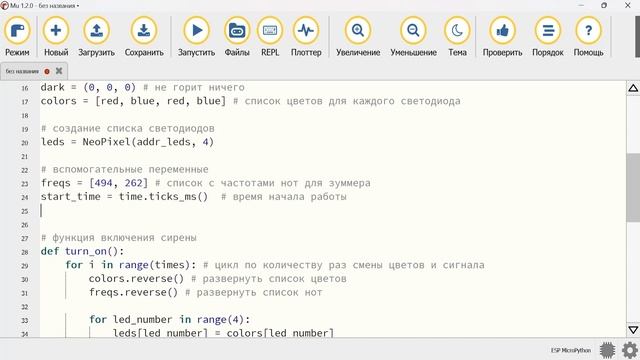Click the 'freqs.reverse()' statement

click(133, 292)
